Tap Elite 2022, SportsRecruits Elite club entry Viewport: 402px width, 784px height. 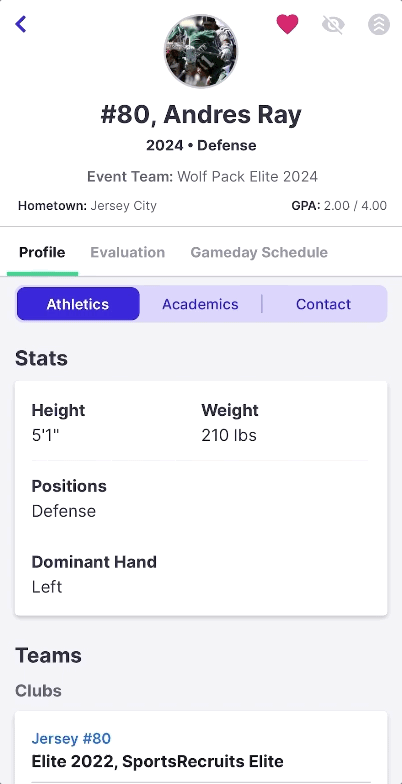tap(158, 761)
